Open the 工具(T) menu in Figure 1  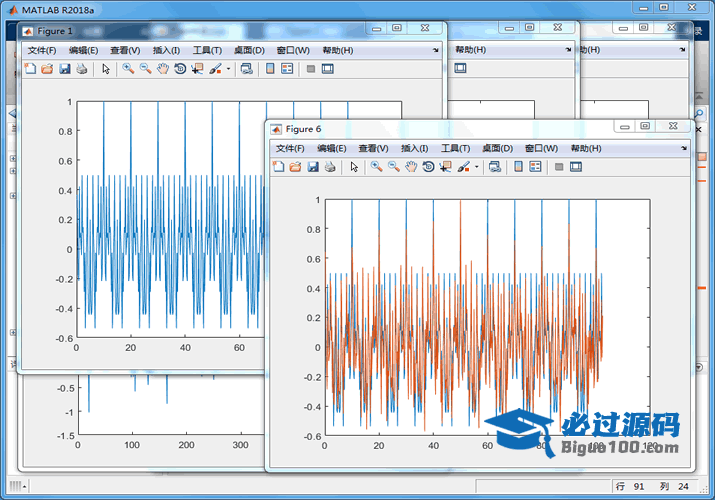(x=207, y=50)
